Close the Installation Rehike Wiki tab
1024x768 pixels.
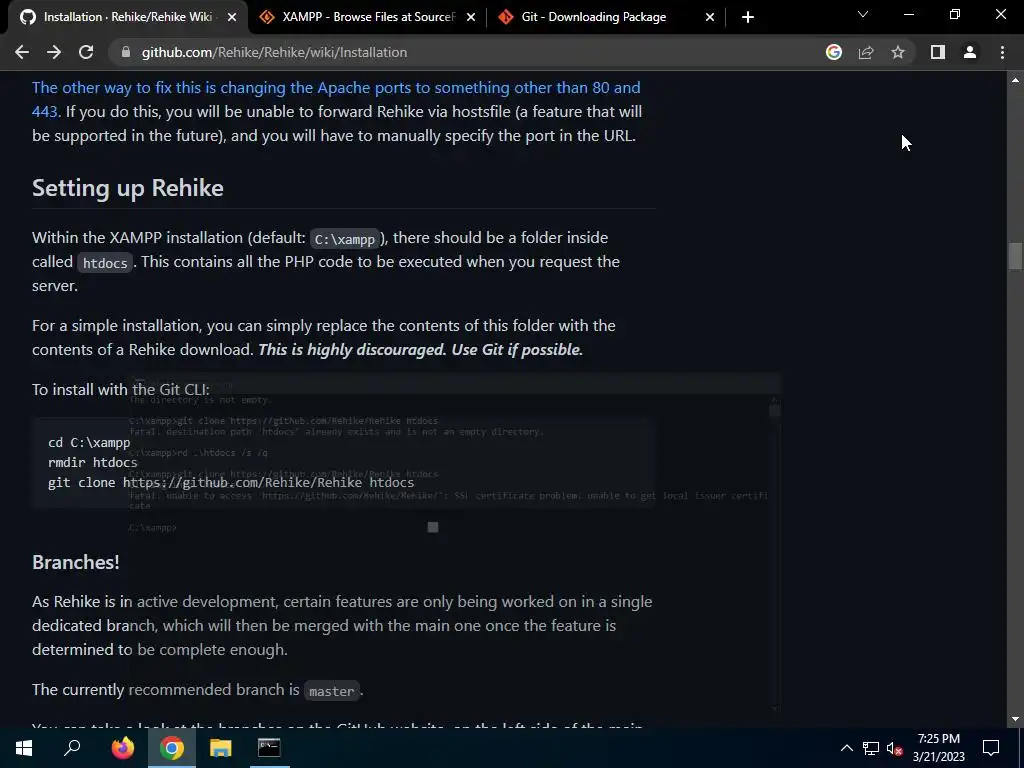232,17
